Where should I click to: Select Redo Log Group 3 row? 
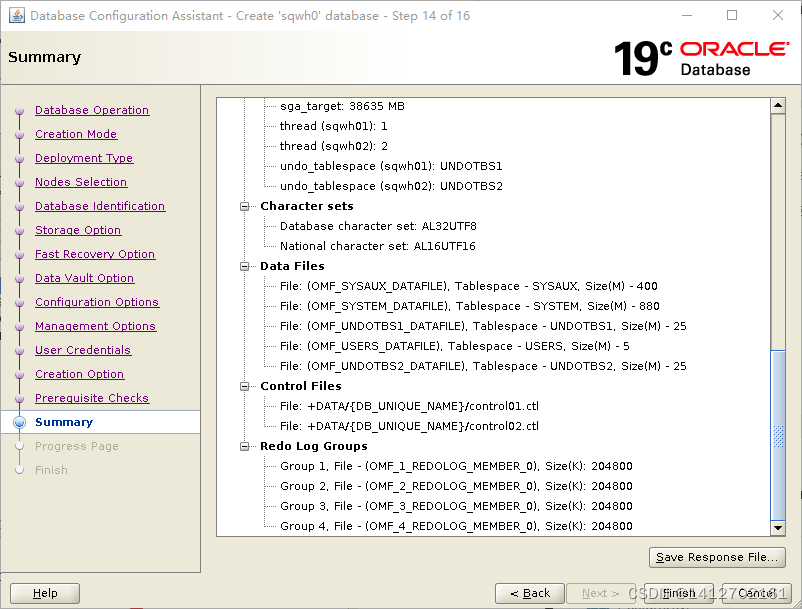[x=456, y=506]
